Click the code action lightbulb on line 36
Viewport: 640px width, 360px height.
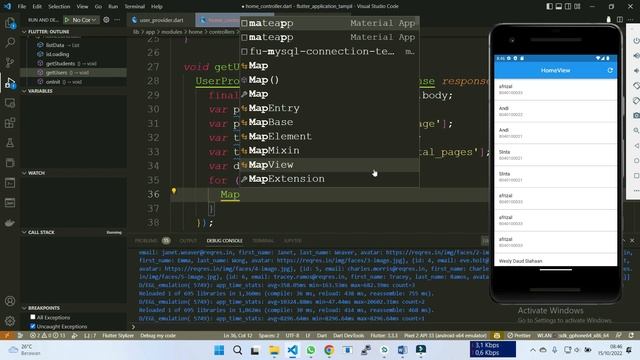pyautogui.click(x=174, y=191)
